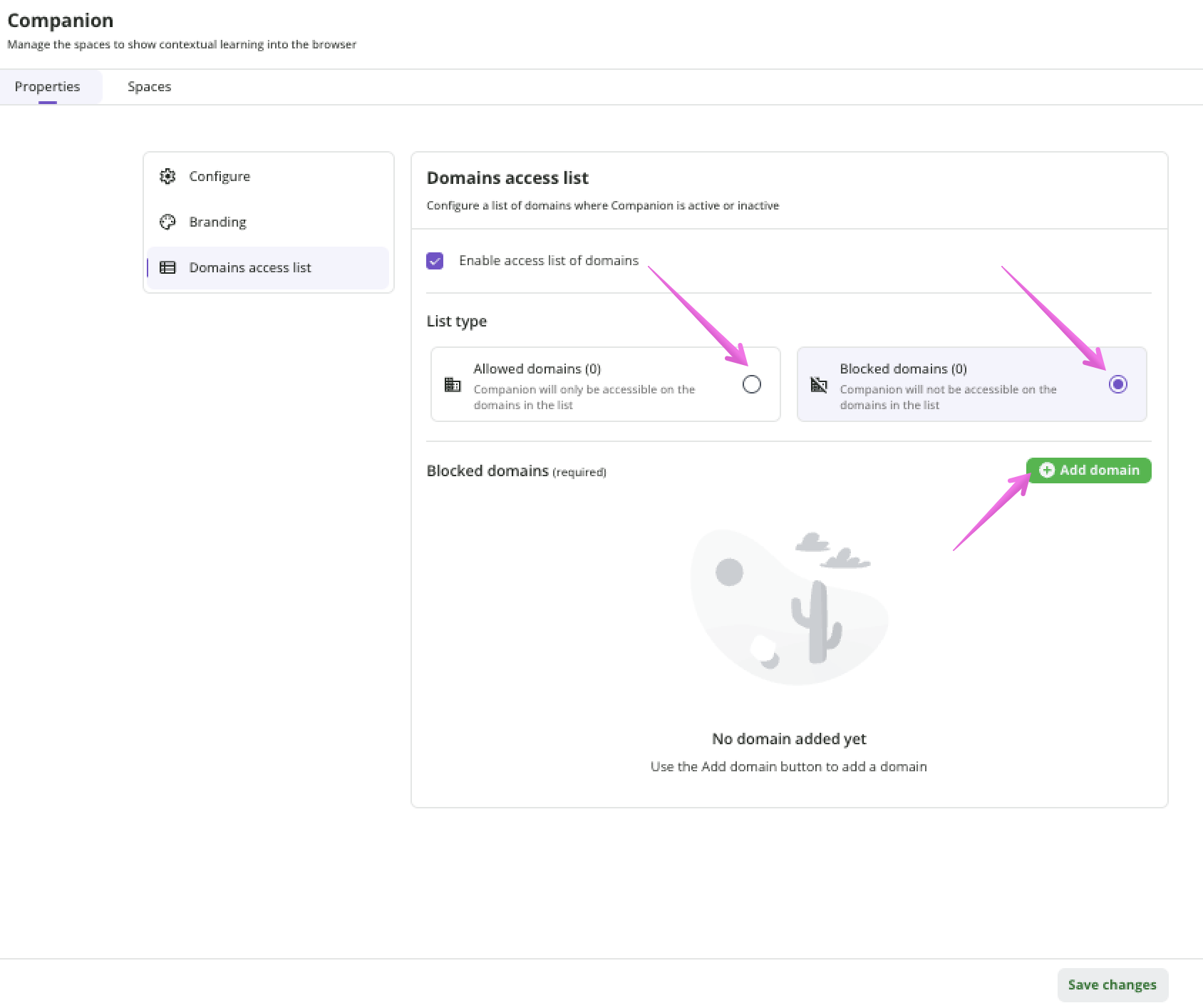Viewport: 1203px width, 1008px height.
Task: Click the Configure gear icon
Action: click(167, 176)
